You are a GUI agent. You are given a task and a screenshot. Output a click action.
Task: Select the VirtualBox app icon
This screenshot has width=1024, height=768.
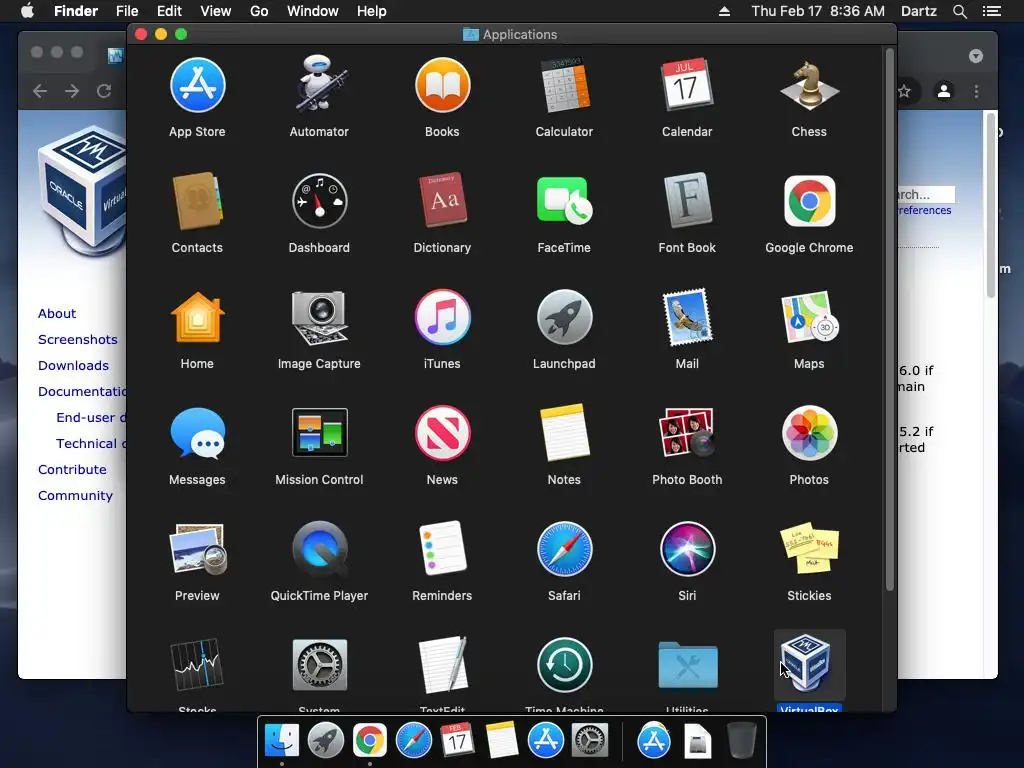coord(807,664)
